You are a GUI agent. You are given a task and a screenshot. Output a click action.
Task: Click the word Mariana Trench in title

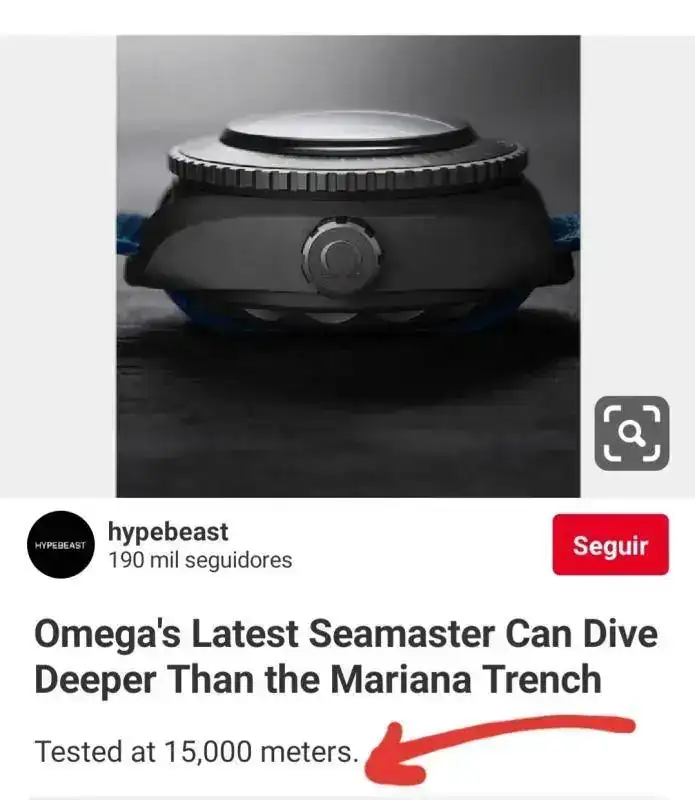point(465,680)
